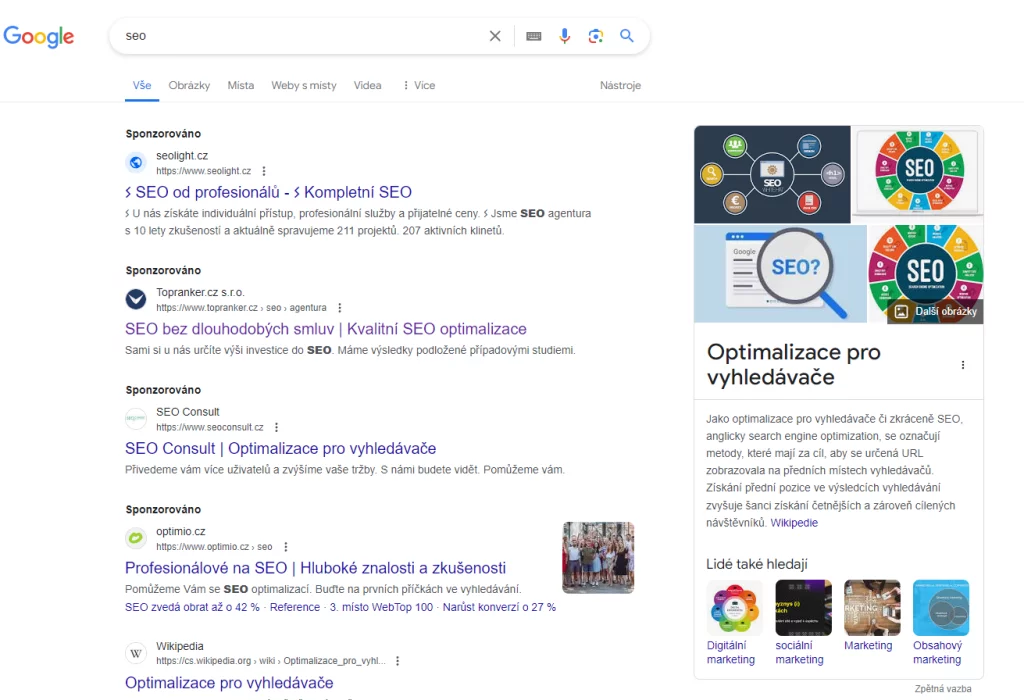Open 'Profesionálové na SEO' result link

[315, 567]
